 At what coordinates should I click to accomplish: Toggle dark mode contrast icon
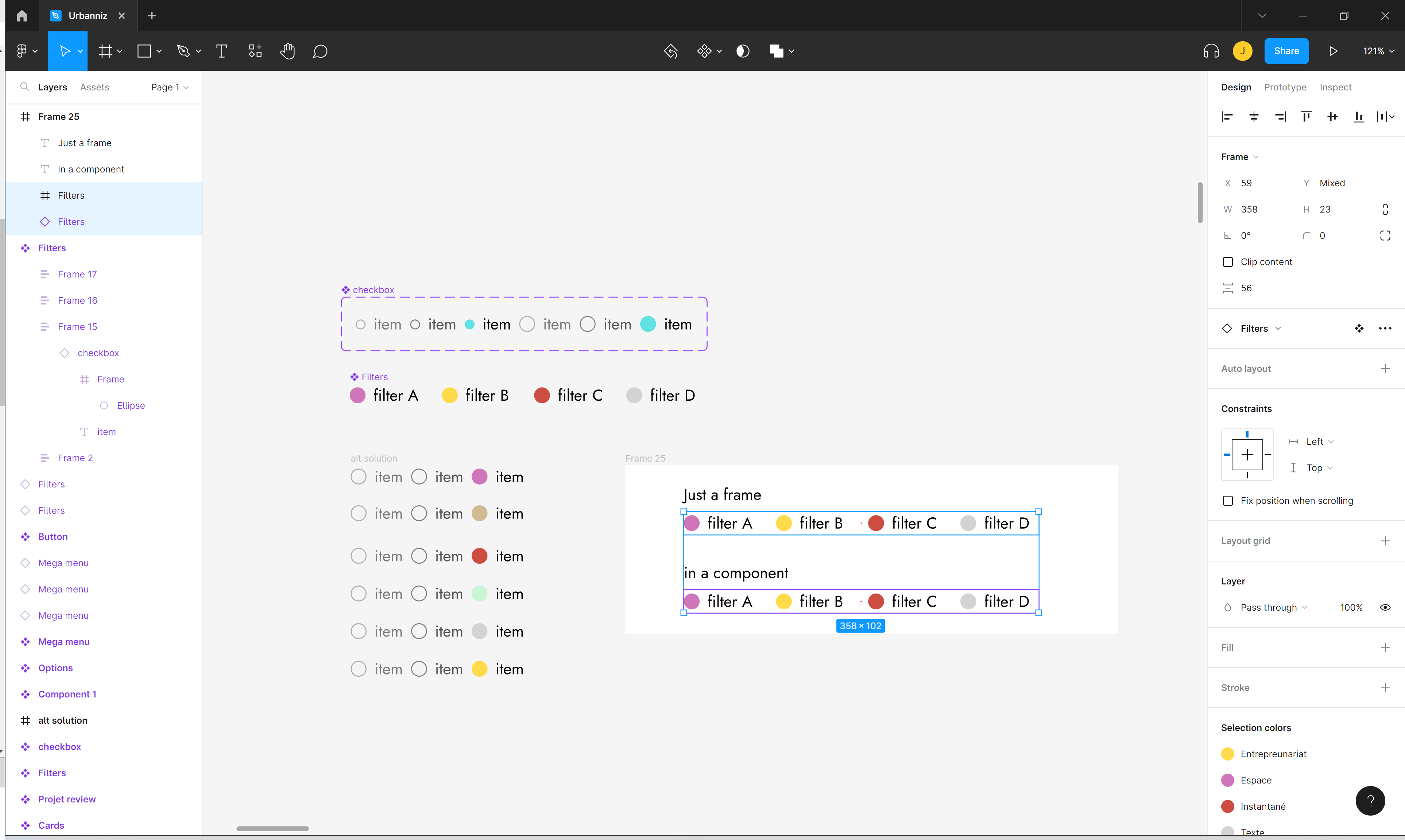[743, 51]
